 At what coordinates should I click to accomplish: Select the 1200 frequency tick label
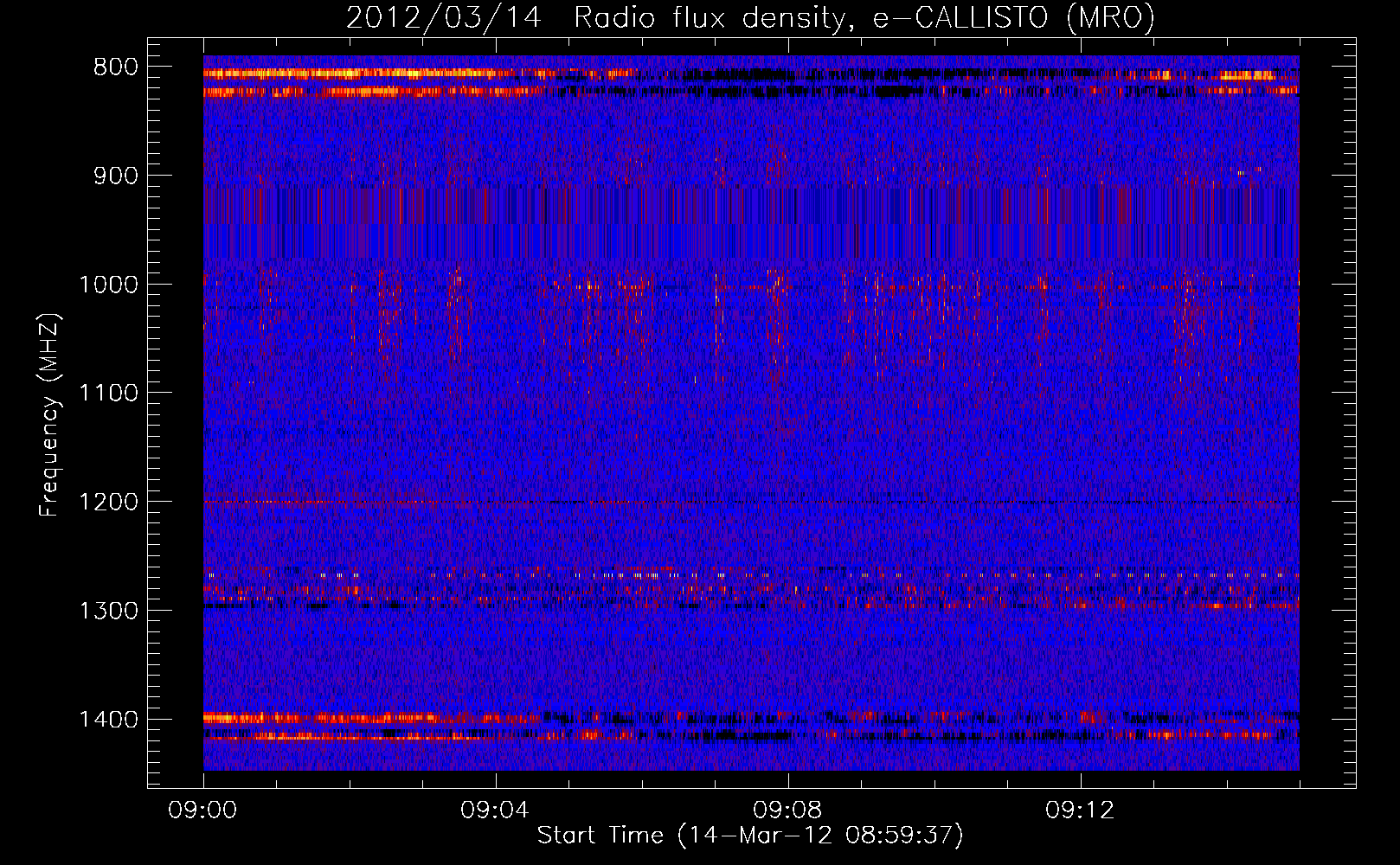click(108, 503)
